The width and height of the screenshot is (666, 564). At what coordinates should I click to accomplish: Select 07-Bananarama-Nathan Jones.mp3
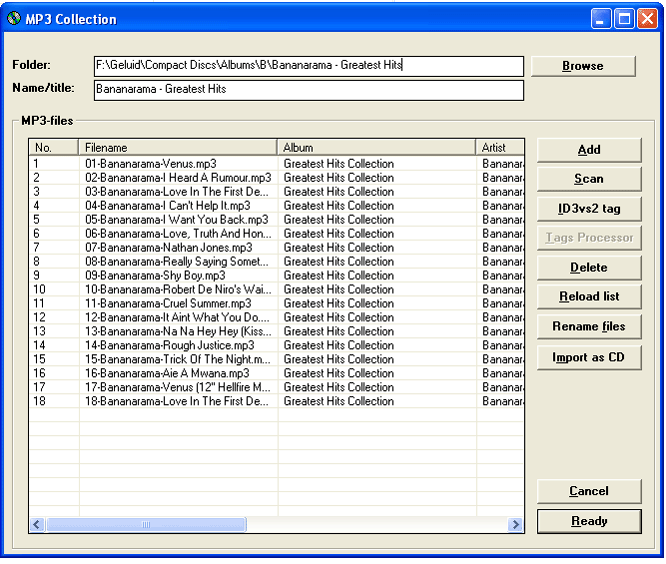pos(169,248)
